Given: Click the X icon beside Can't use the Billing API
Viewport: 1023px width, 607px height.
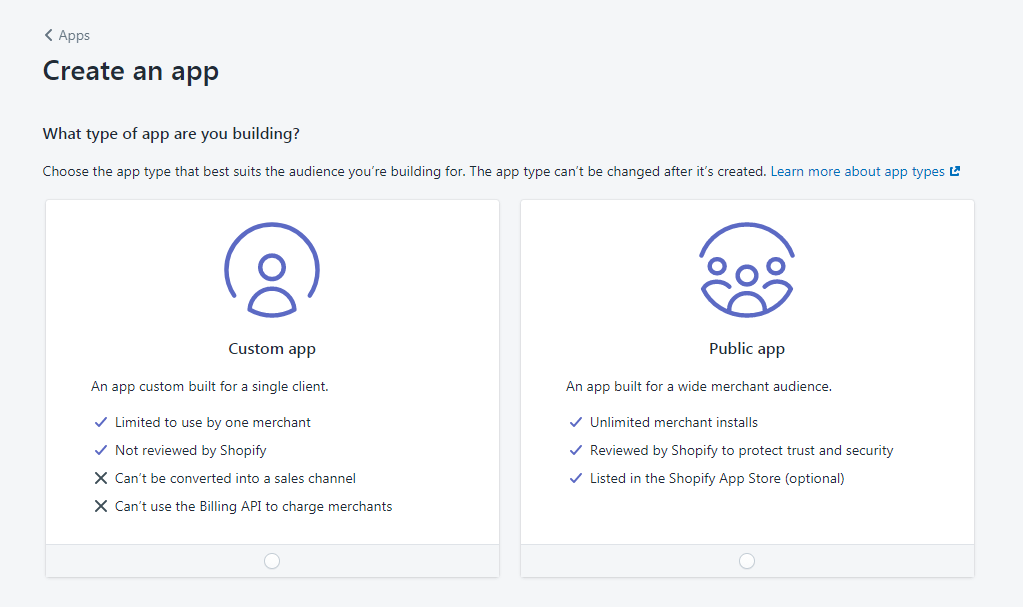Looking at the screenshot, I should [100, 505].
